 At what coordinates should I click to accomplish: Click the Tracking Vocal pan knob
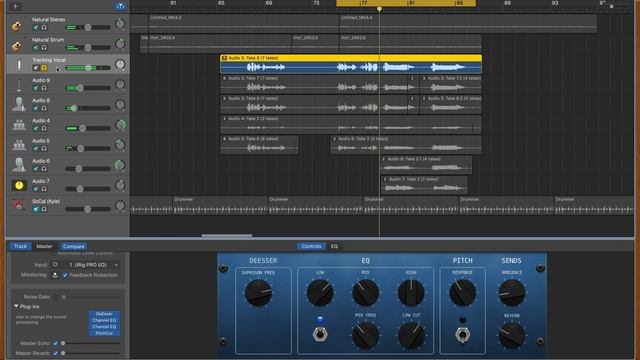(x=120, y=64)
